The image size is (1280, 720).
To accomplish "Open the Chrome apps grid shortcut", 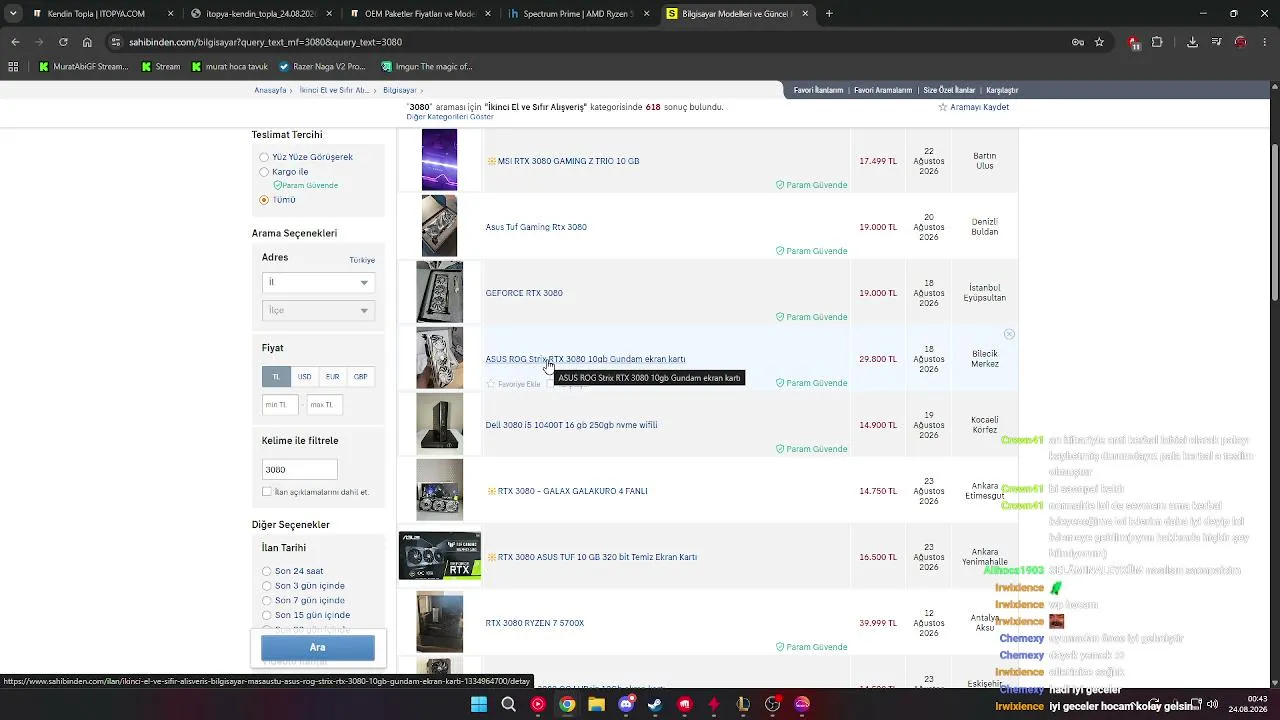I will [13, 67].
